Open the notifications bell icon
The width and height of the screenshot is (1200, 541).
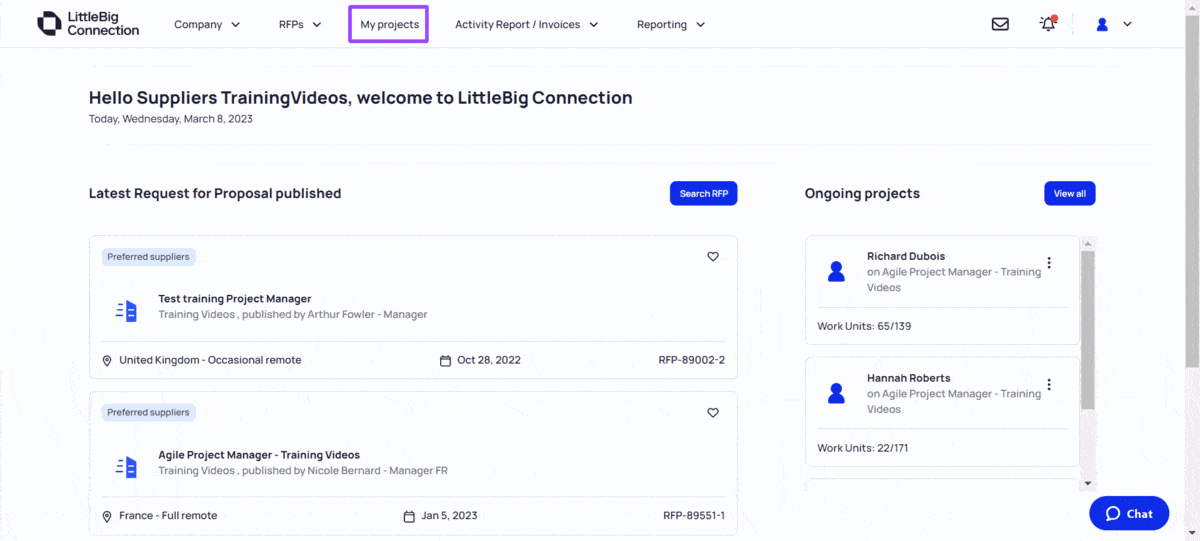click(x=1048, y=24)
